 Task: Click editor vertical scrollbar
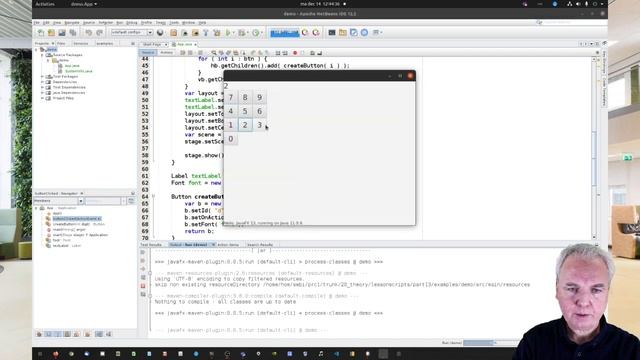(594, 148)
